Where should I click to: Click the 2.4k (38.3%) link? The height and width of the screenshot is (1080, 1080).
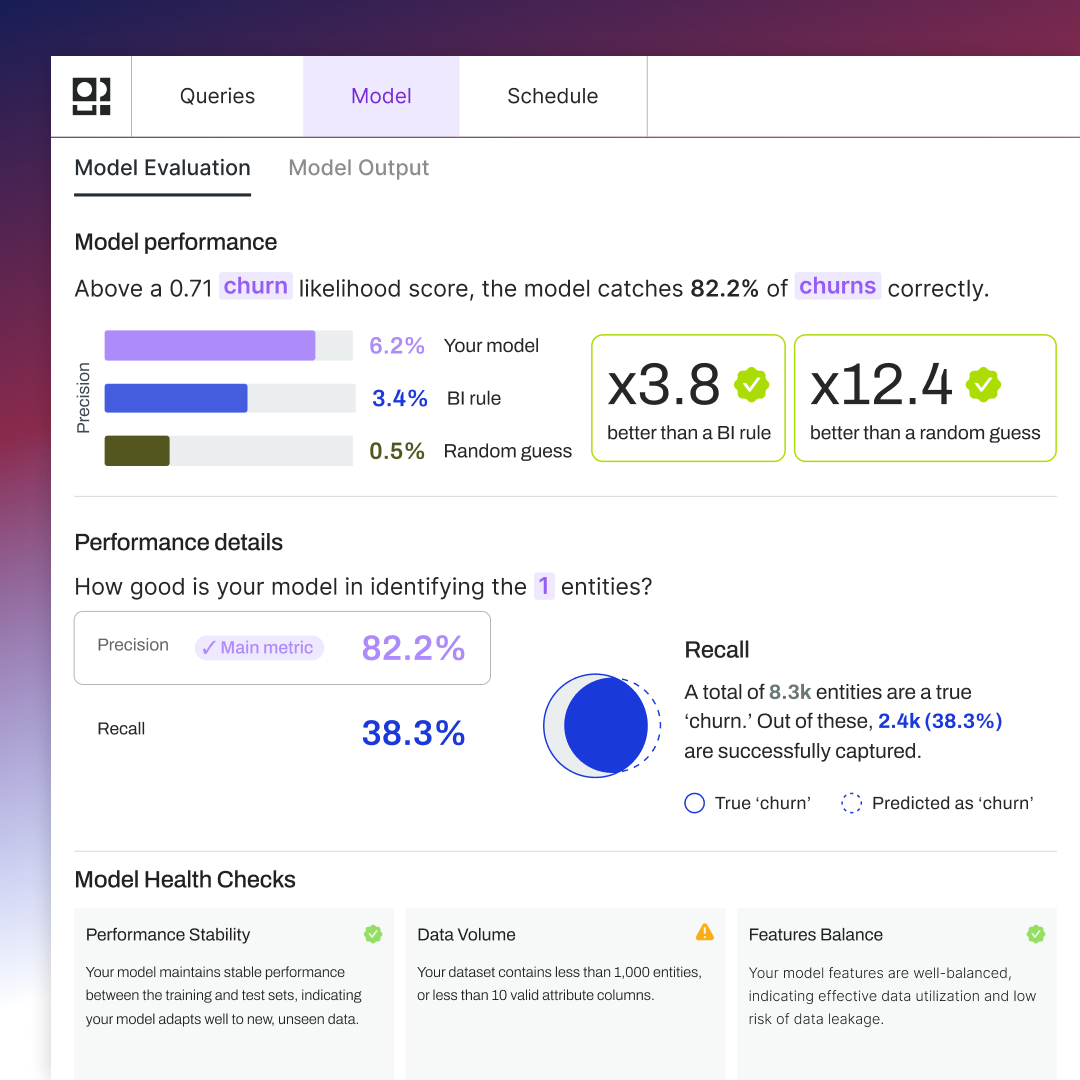point(939,720)
